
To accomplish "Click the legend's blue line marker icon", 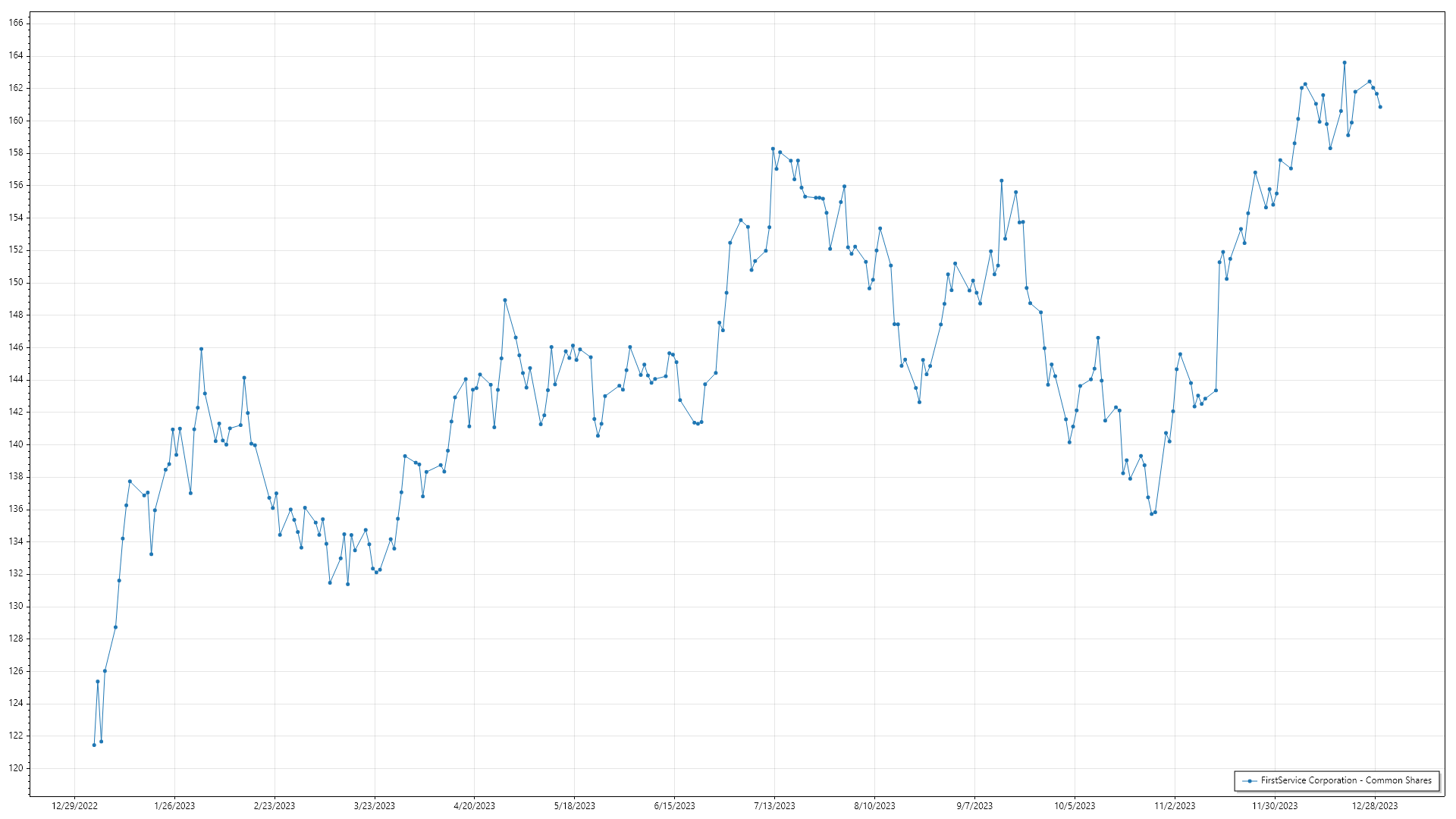I will (1249, 780).
